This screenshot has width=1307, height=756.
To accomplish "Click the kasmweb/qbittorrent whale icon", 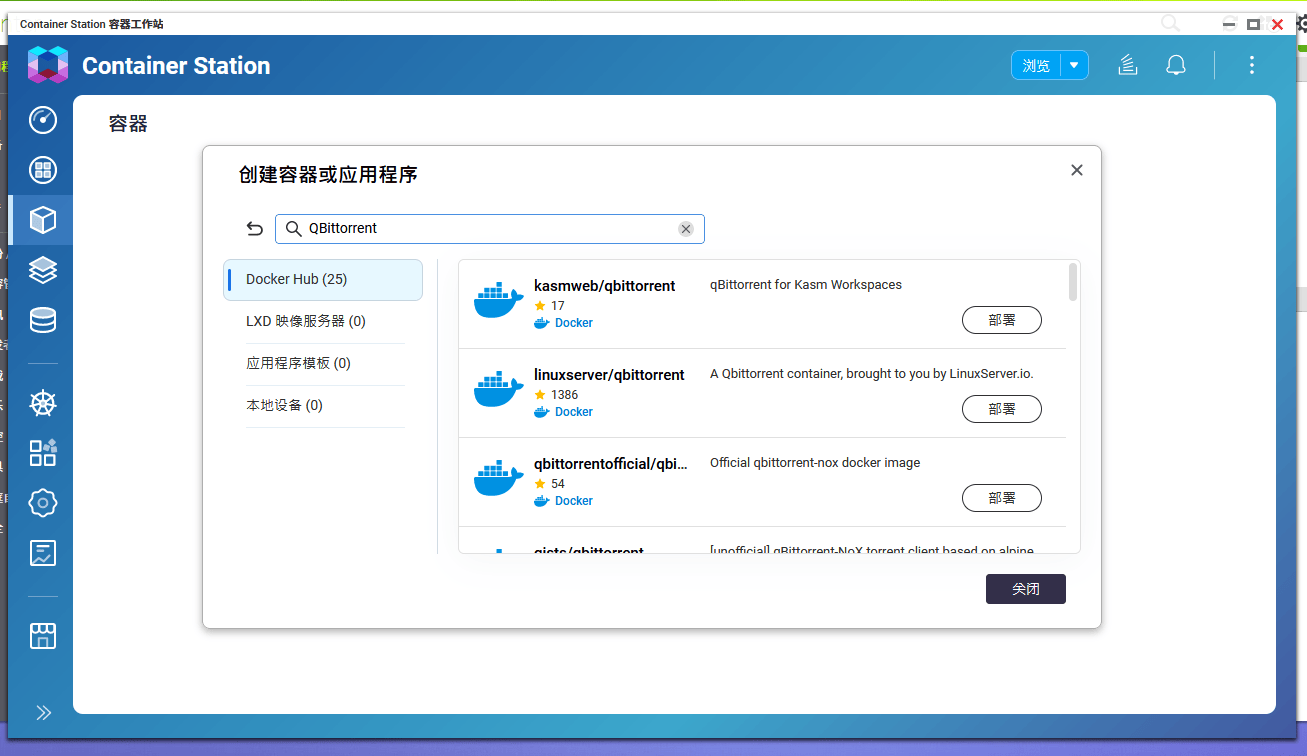I will (498, 301).
